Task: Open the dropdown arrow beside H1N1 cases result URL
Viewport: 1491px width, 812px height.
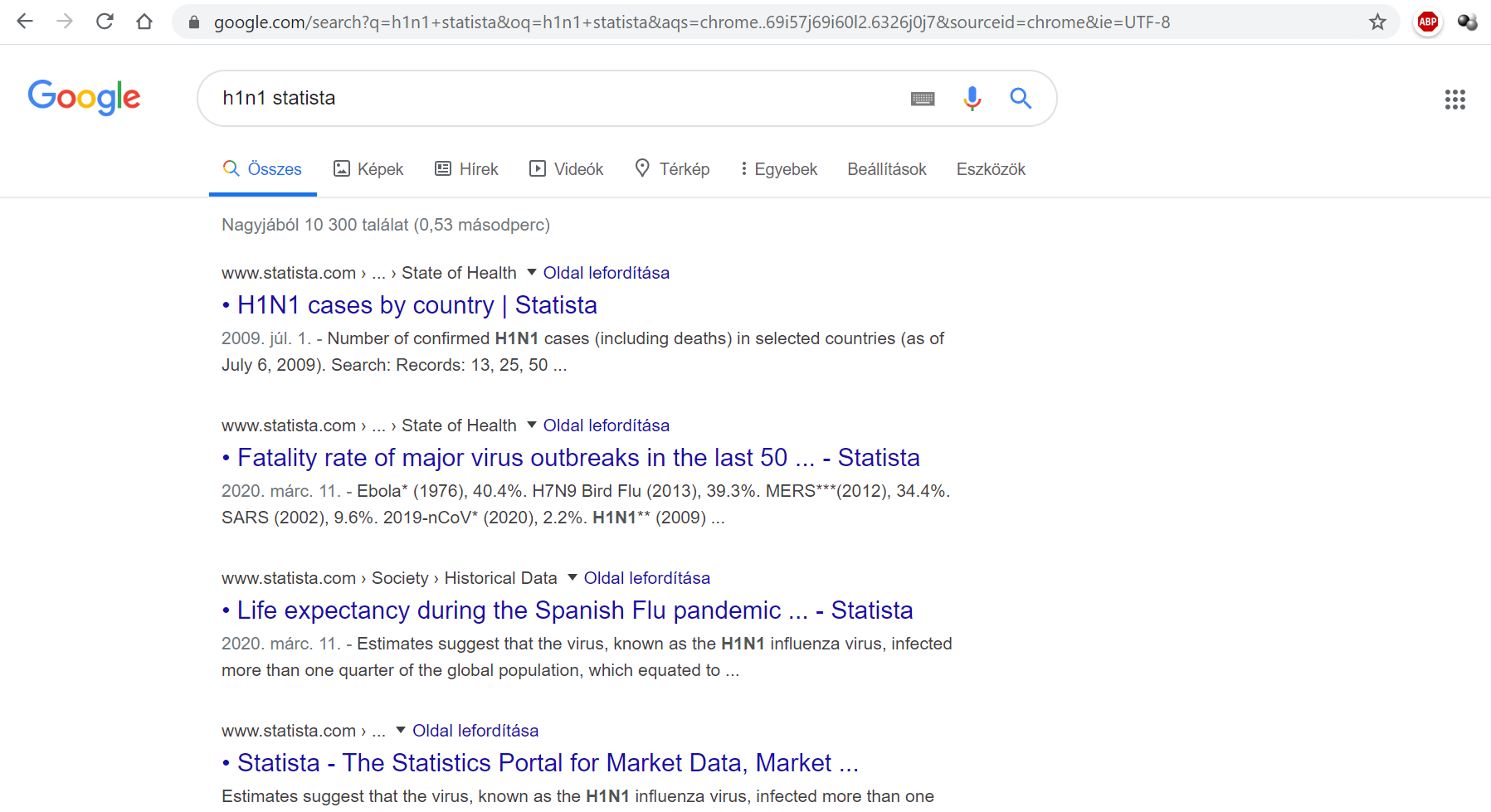Action: coord(532,272)
